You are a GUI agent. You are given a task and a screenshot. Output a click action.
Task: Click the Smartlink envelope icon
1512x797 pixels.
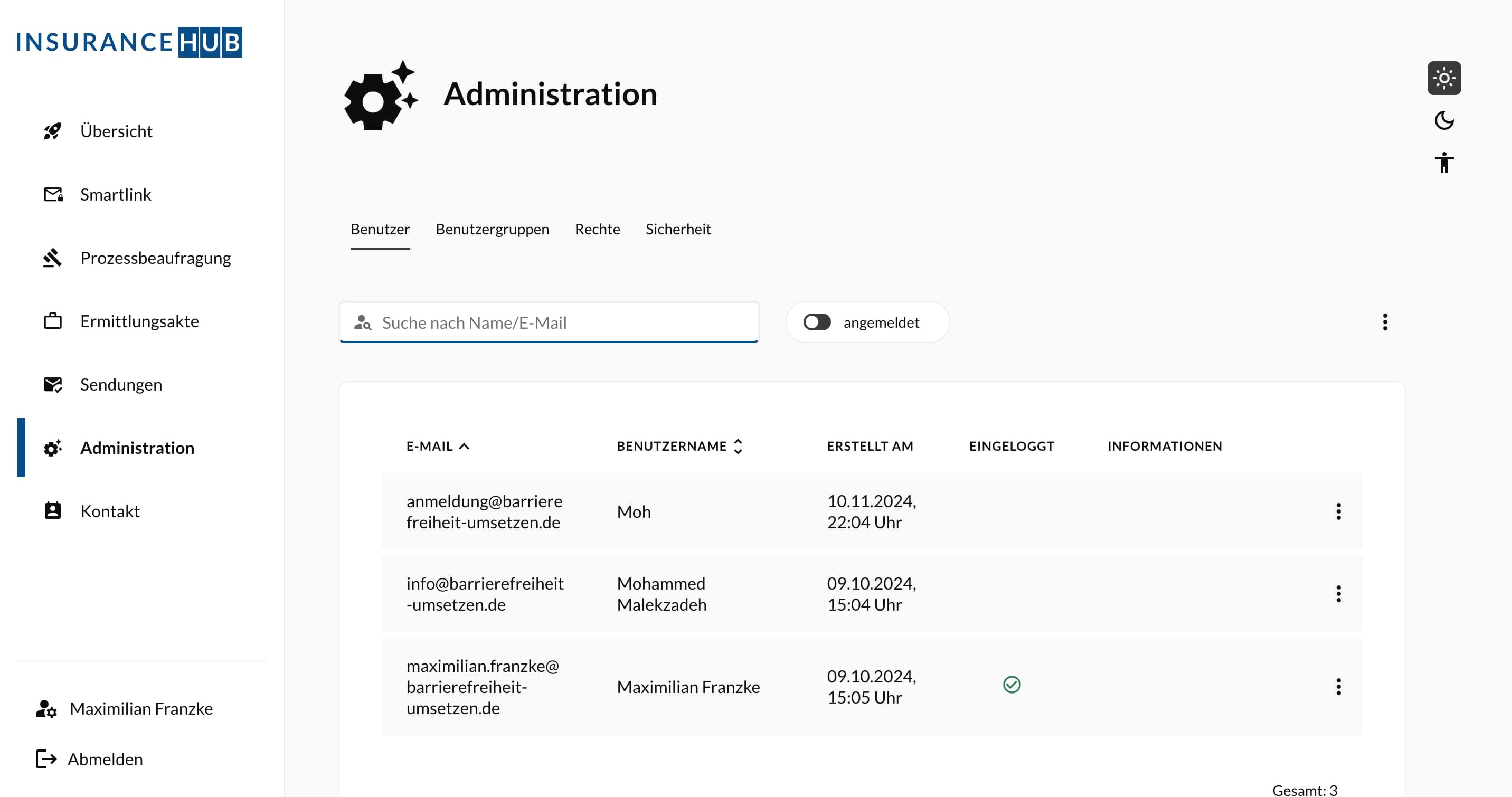click(53, 194)
